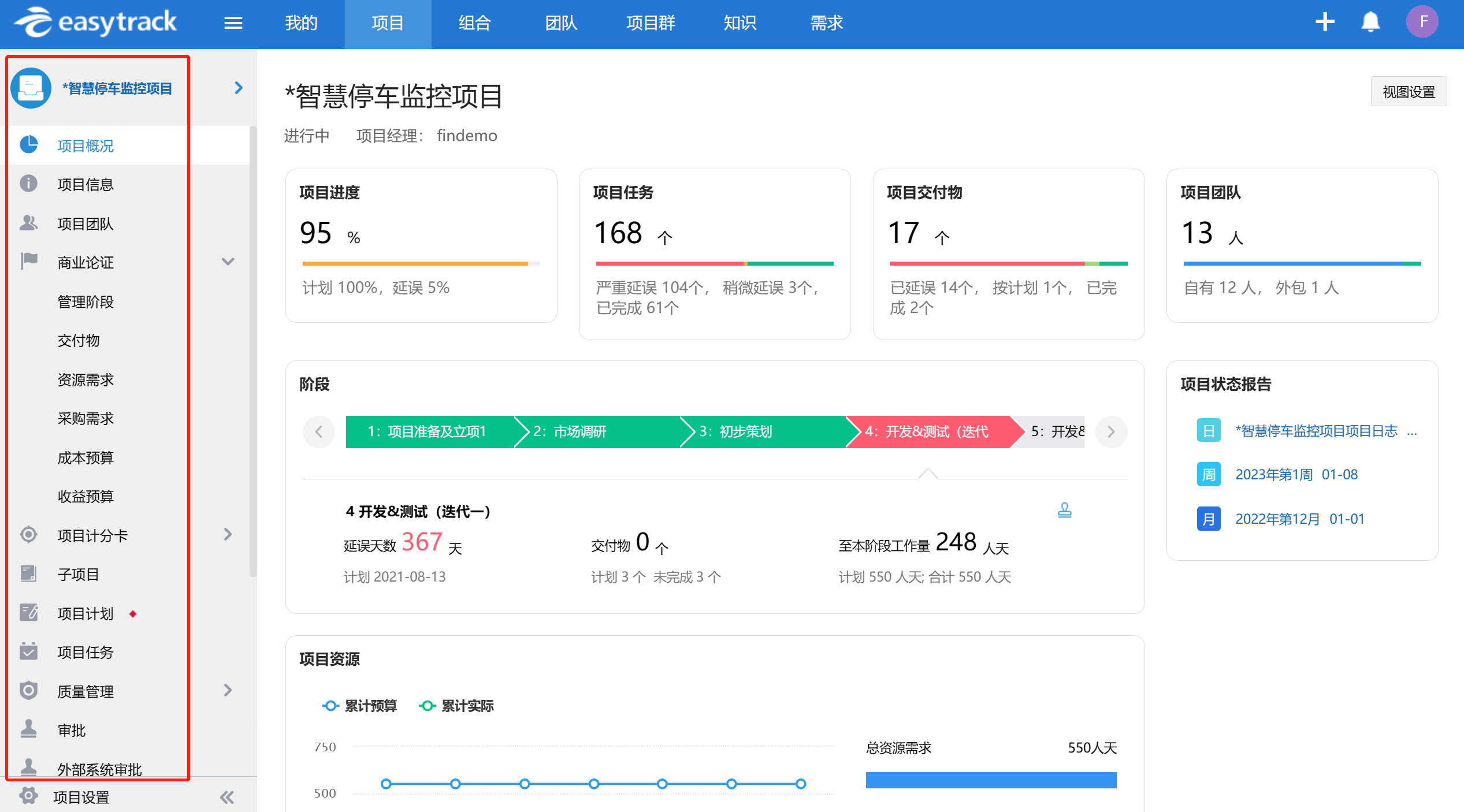This screenshot has height=812, width=1464.
Task: Open 2022年第12月 monthly report link
Action: [1299, 519]
